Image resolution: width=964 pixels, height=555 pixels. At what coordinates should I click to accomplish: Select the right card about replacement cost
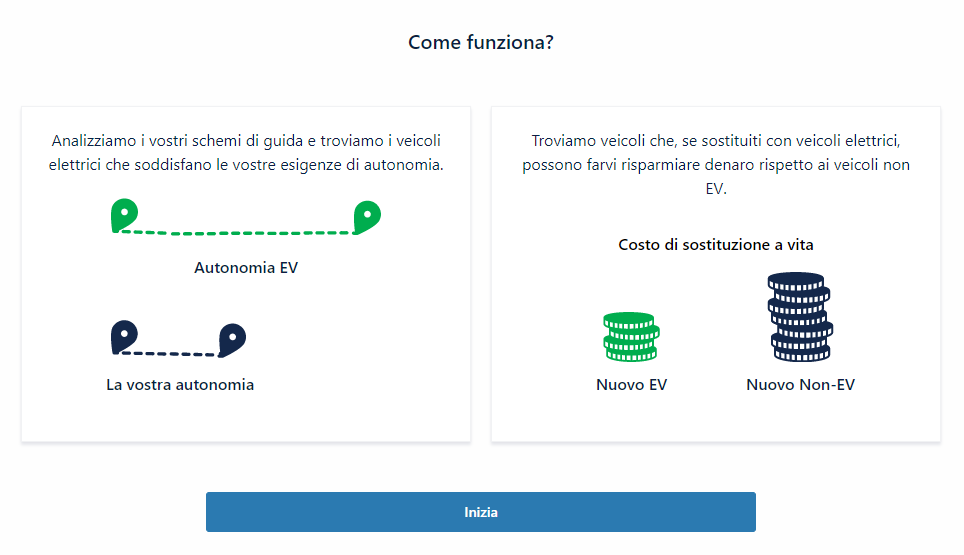(x=716, y=420)
